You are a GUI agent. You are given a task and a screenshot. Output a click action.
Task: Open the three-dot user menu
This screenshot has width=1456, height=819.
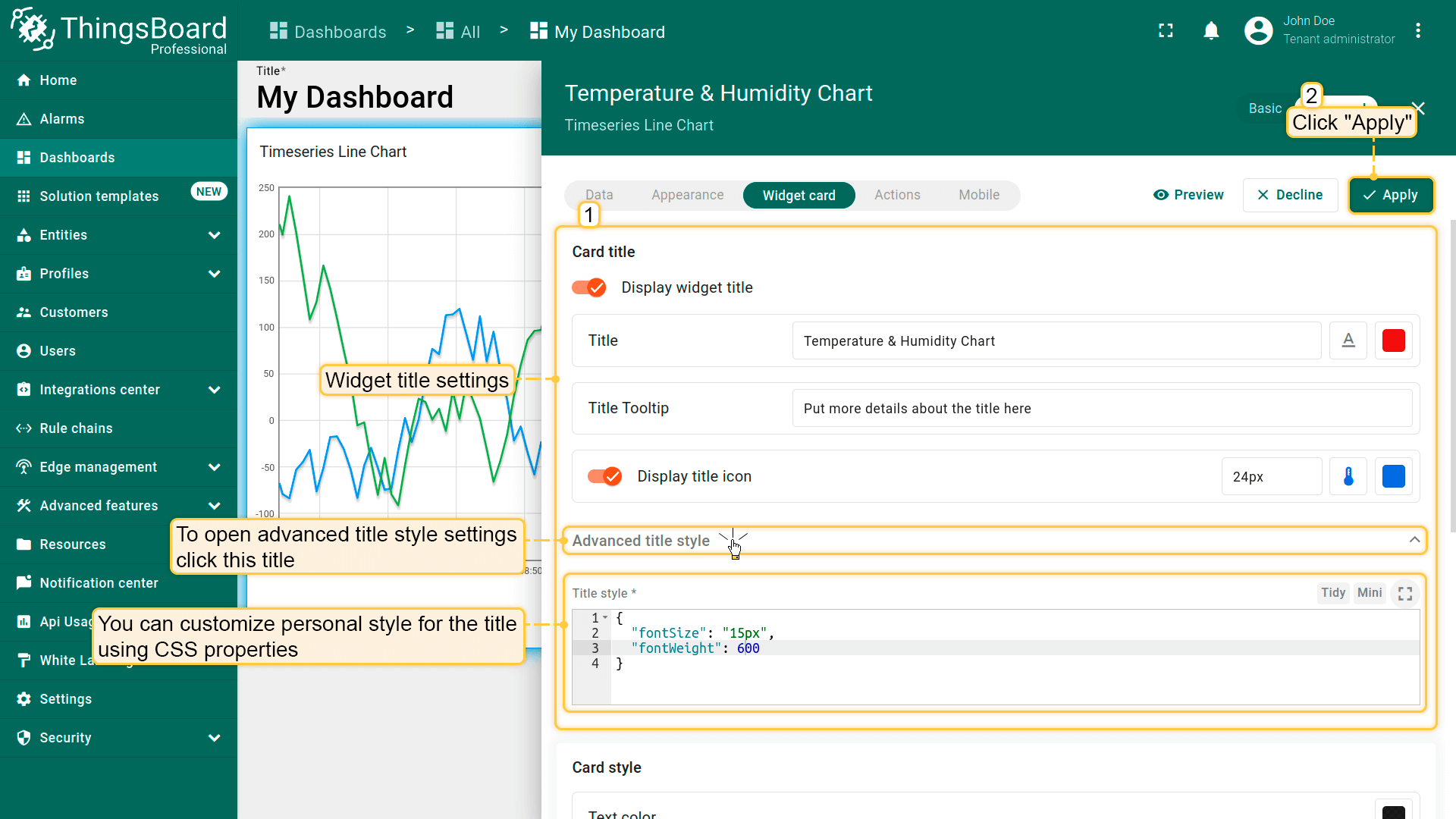(1417, 30)
